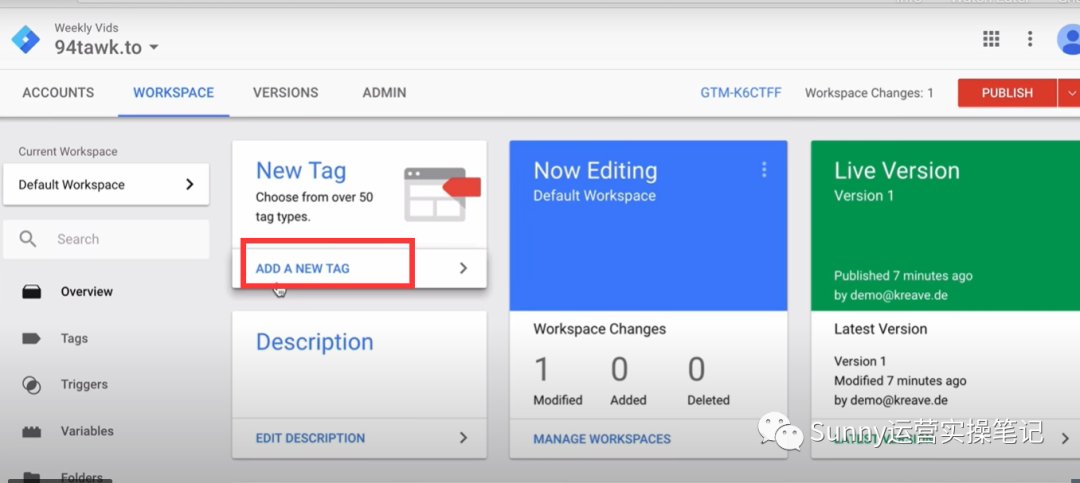Click the Current Workspace label

pyautogui.click(x=68, y=152)
